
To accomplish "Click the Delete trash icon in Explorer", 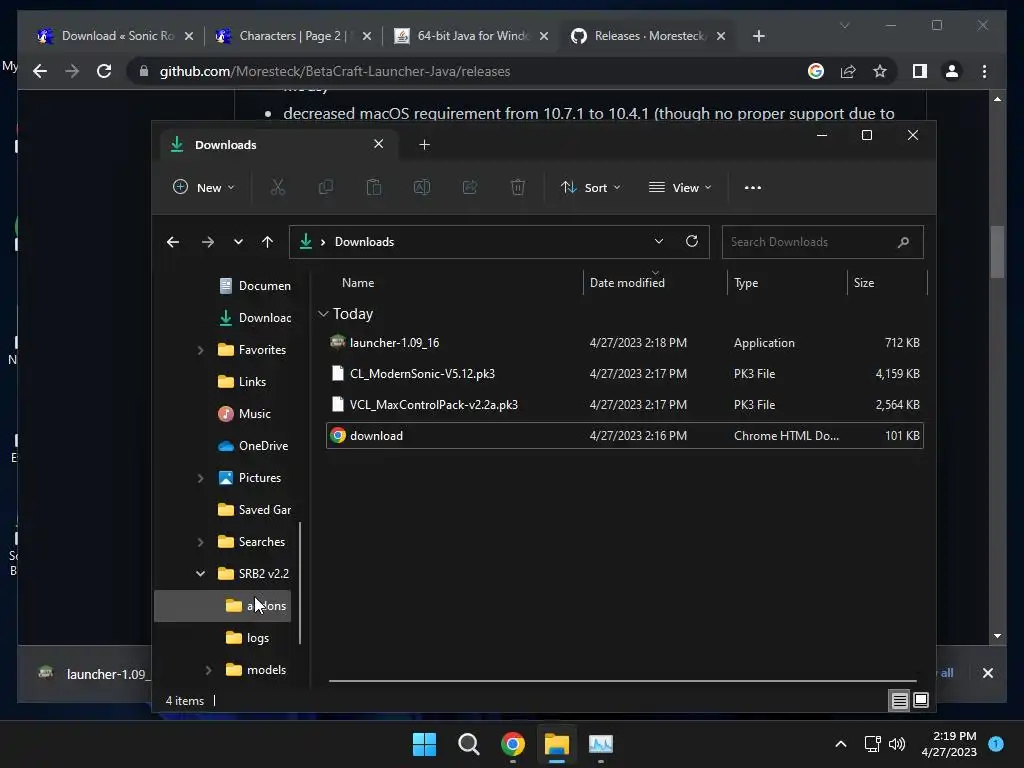I will pyautogui.click(x=518, y=187).
